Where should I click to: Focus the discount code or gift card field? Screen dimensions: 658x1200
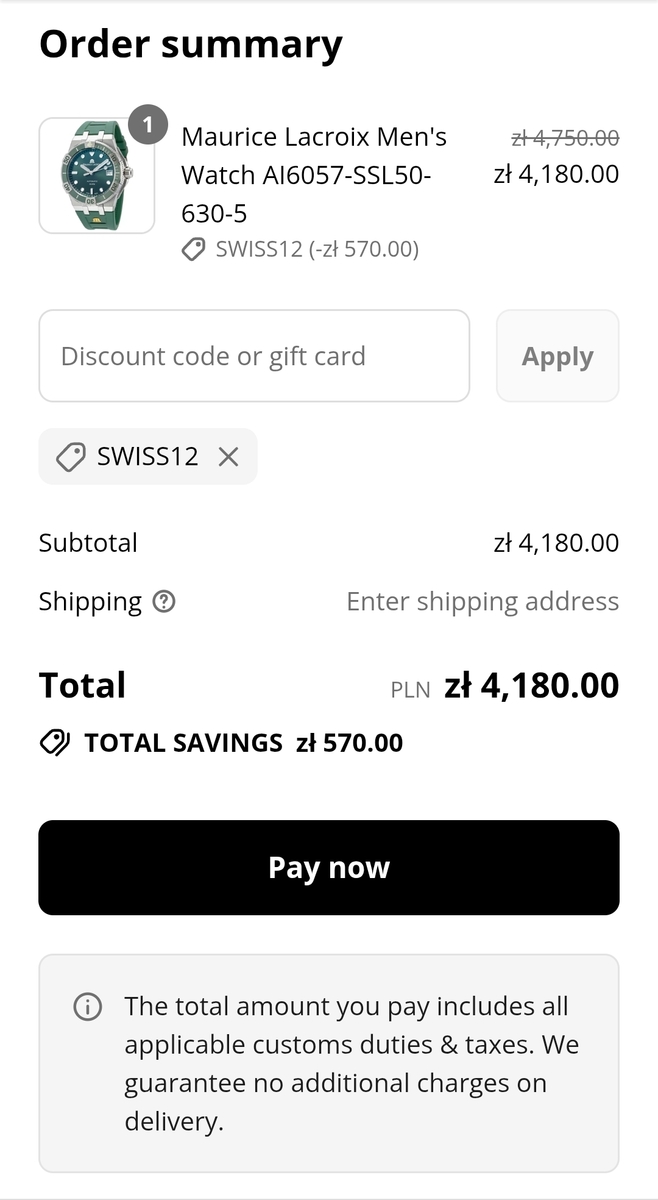pos(254,356)
